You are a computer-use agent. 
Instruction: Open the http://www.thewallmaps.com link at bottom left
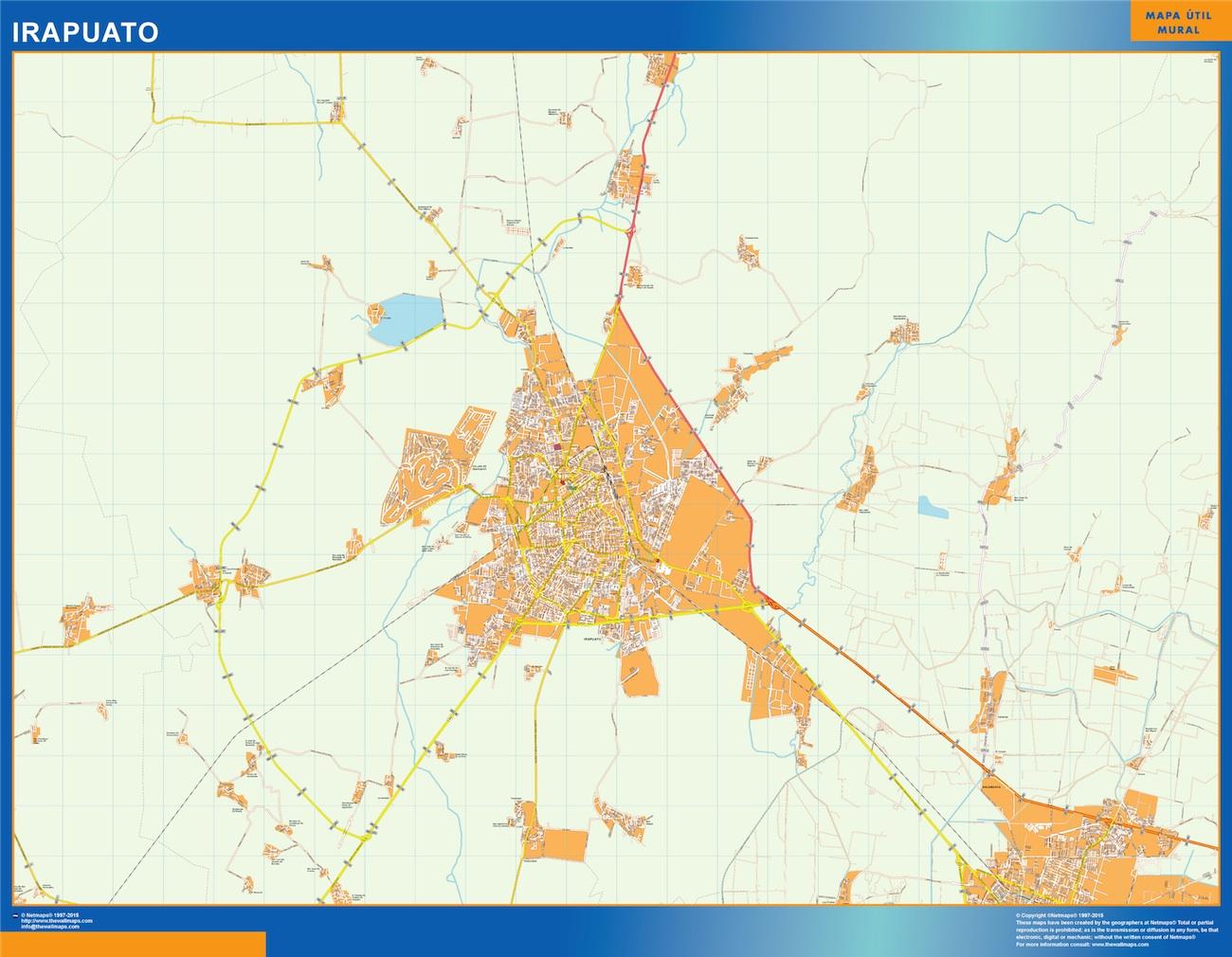(57, 921)
